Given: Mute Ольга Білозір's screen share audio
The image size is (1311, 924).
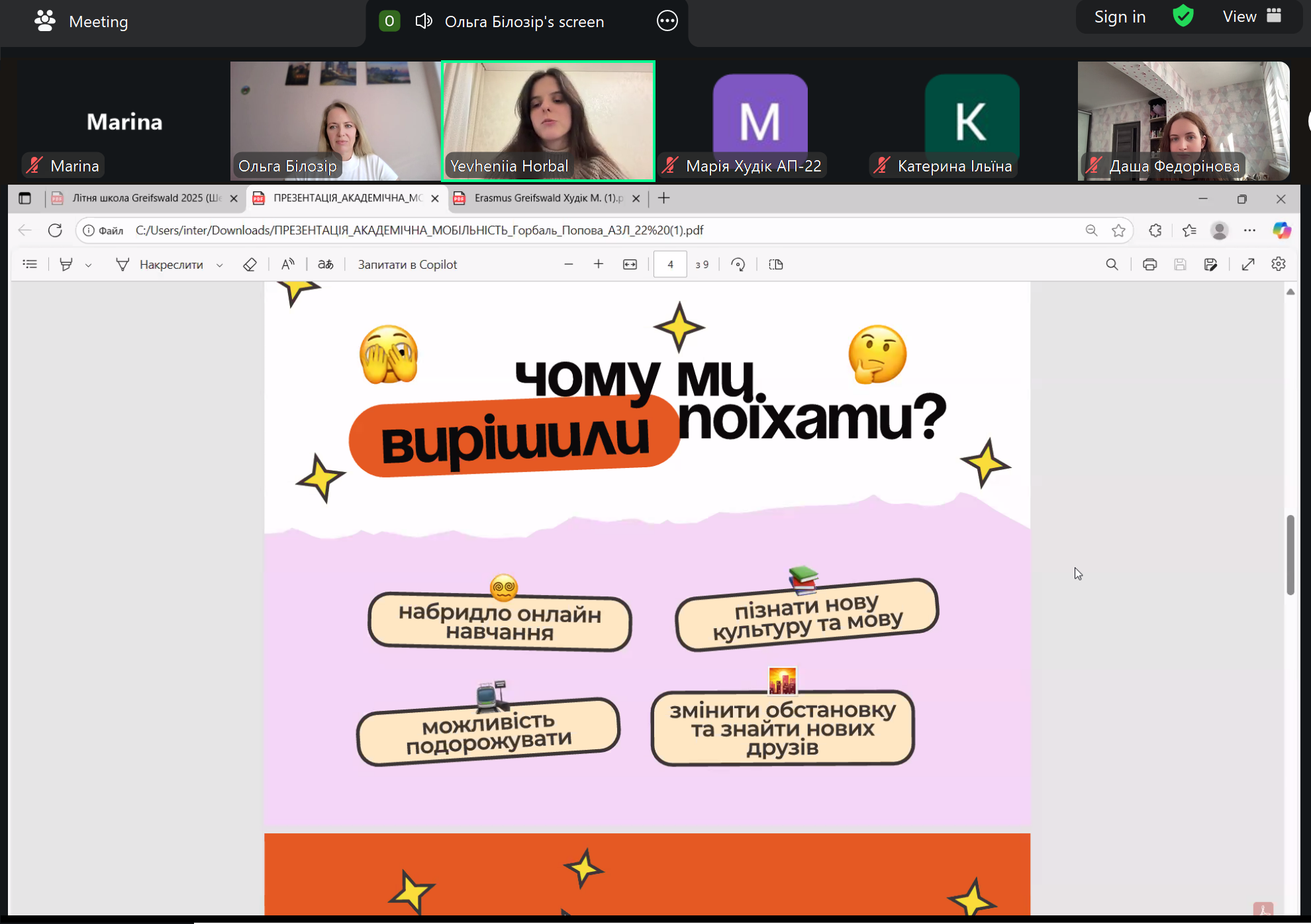Looking at the screenshot, I should pos(424,21).
